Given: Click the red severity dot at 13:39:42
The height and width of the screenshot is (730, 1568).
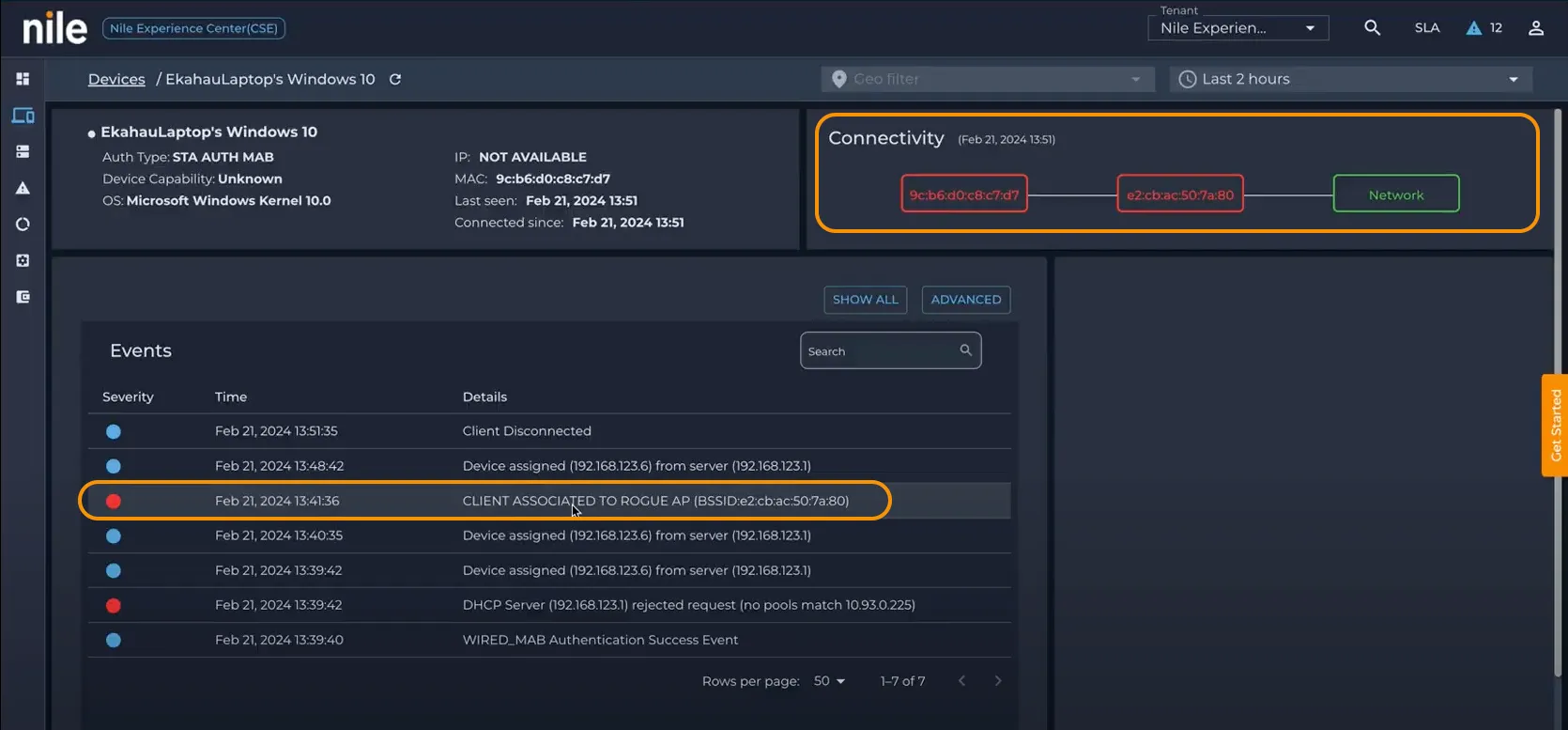Looking at the screenshot, I should [x=114, y=606].
